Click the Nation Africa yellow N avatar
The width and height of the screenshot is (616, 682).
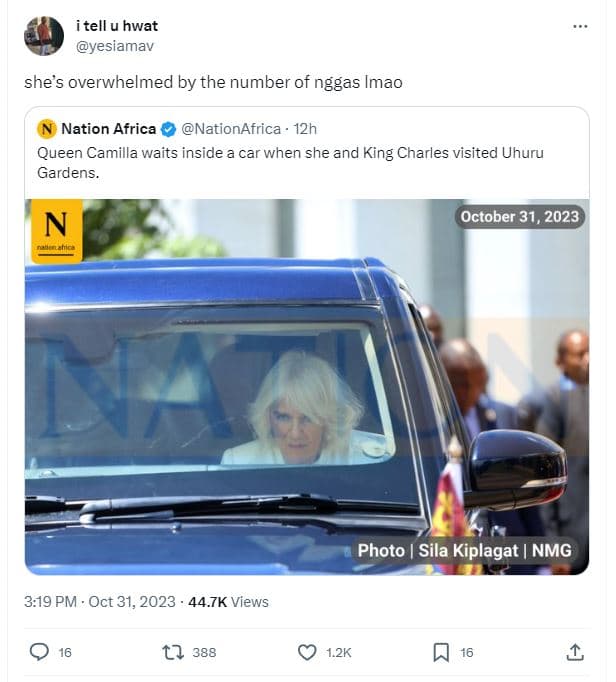47,129
